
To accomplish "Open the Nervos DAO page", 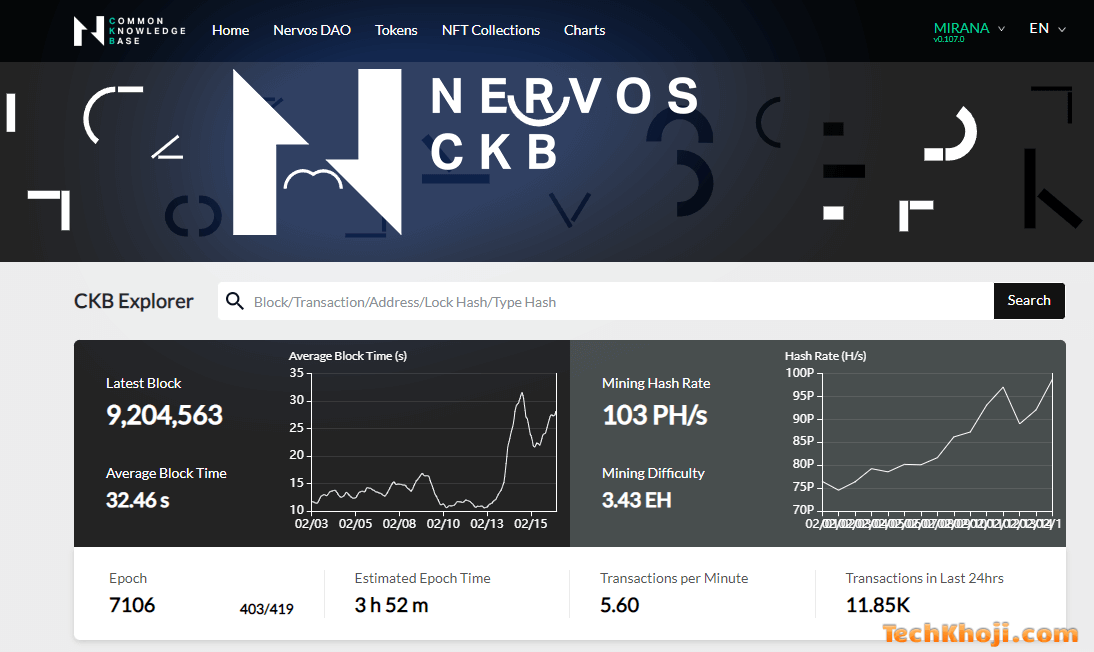I will (x=312, y=30).
